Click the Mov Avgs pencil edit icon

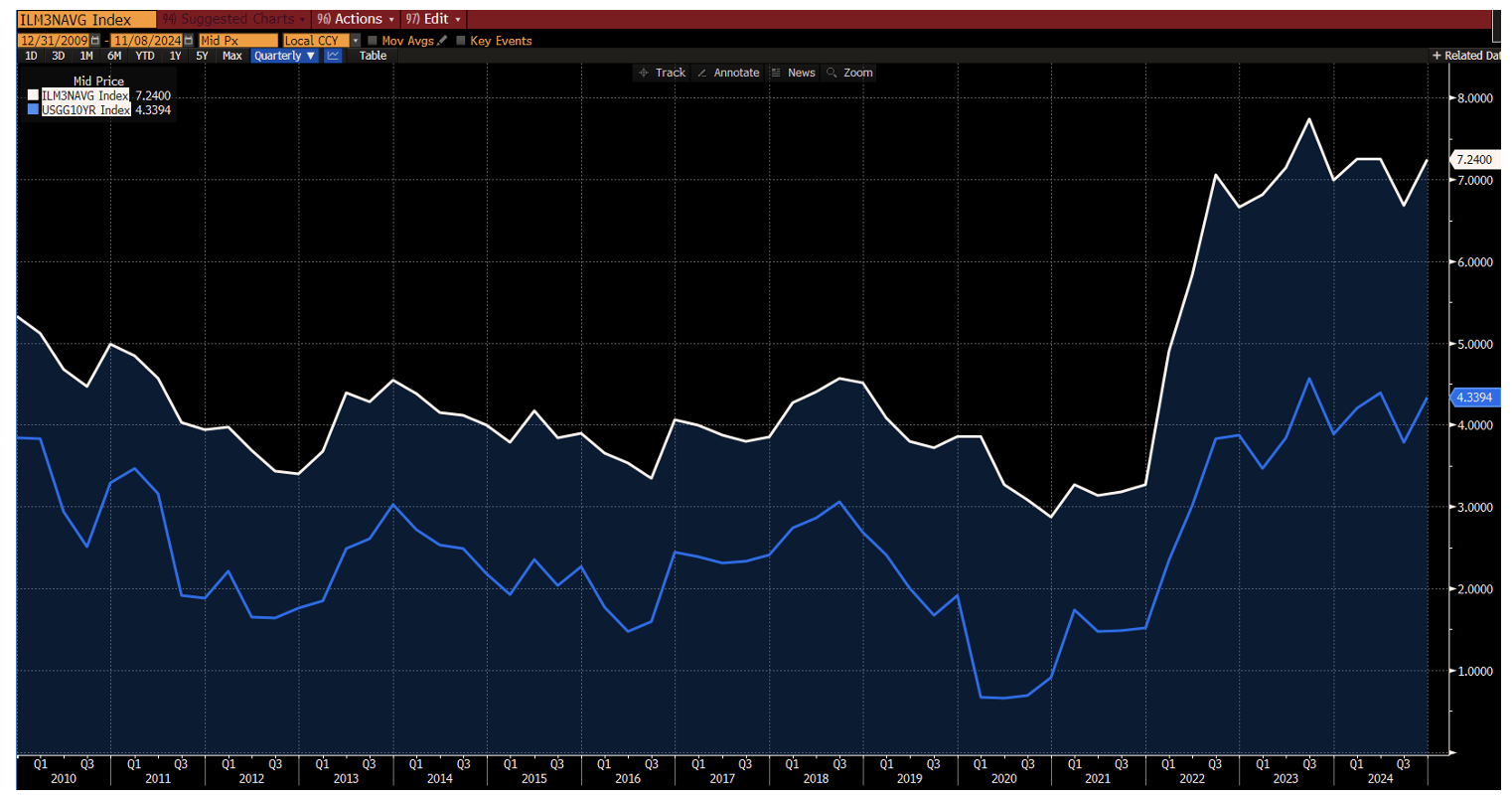click(x=443, y=41)
